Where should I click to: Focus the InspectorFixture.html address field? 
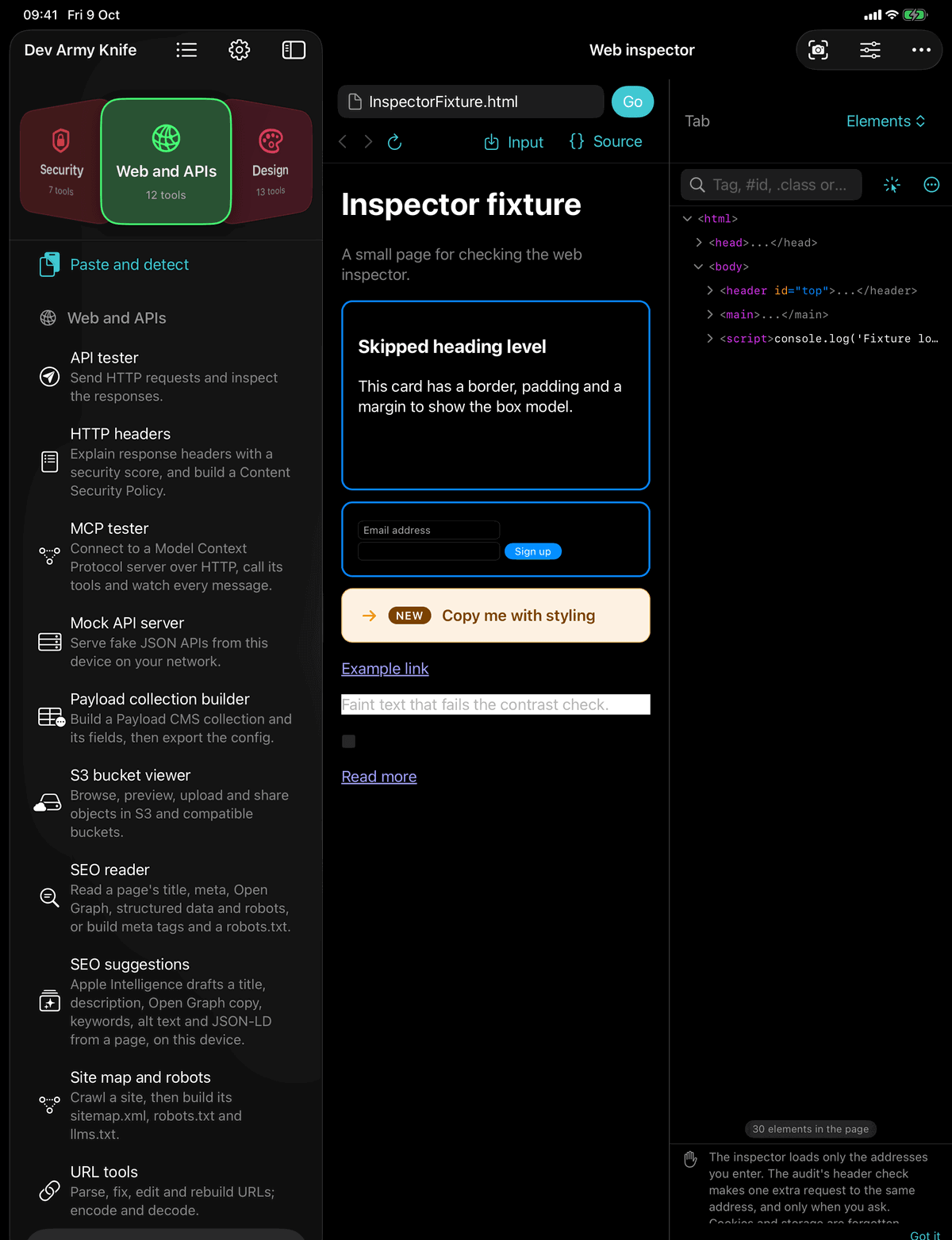[x=471, y=102]
